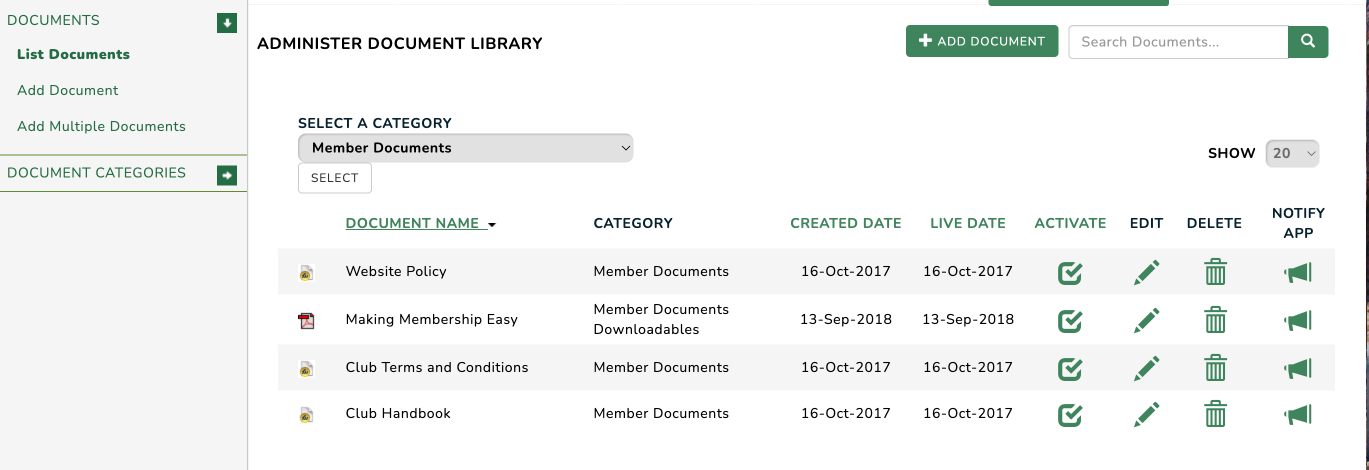Focus the Search Documents field
The image size is (1369, 470).
tap(1178, 42)
